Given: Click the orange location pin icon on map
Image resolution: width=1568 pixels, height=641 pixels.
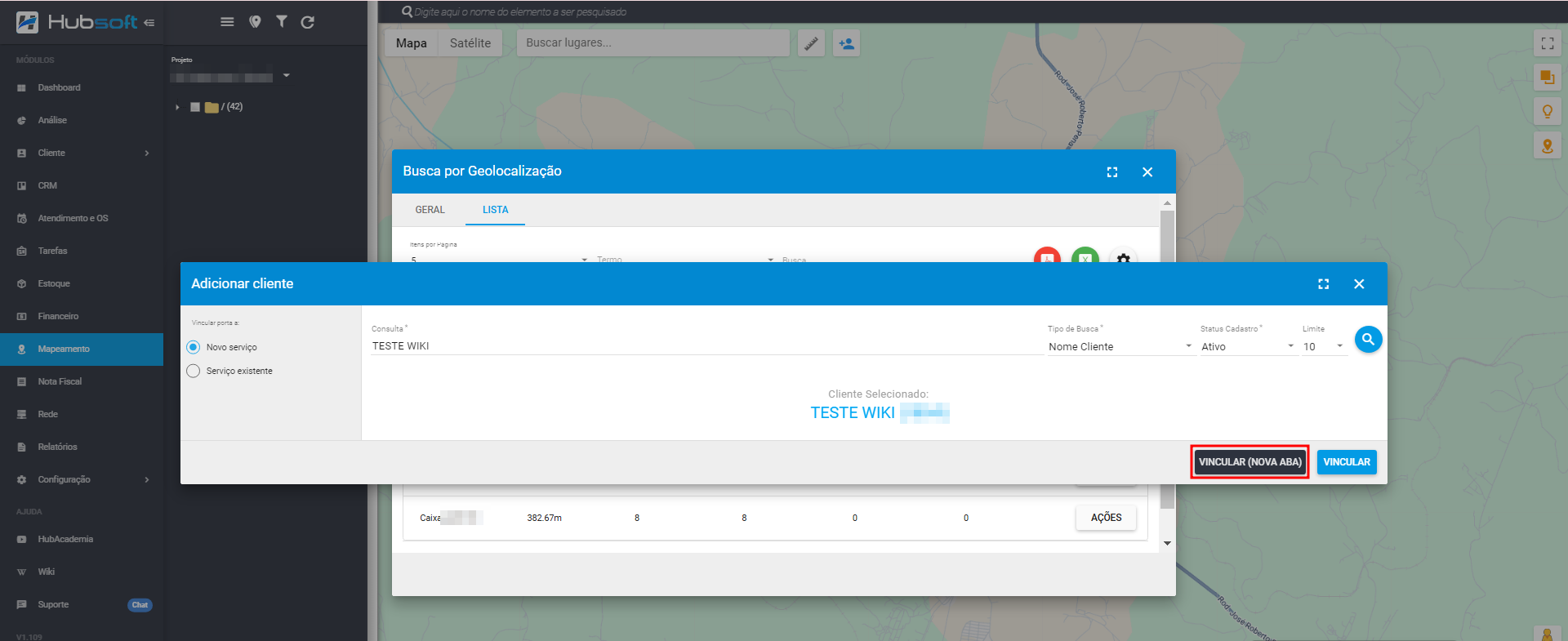Looking at the screenshot, I should (x=1547, y=146).
